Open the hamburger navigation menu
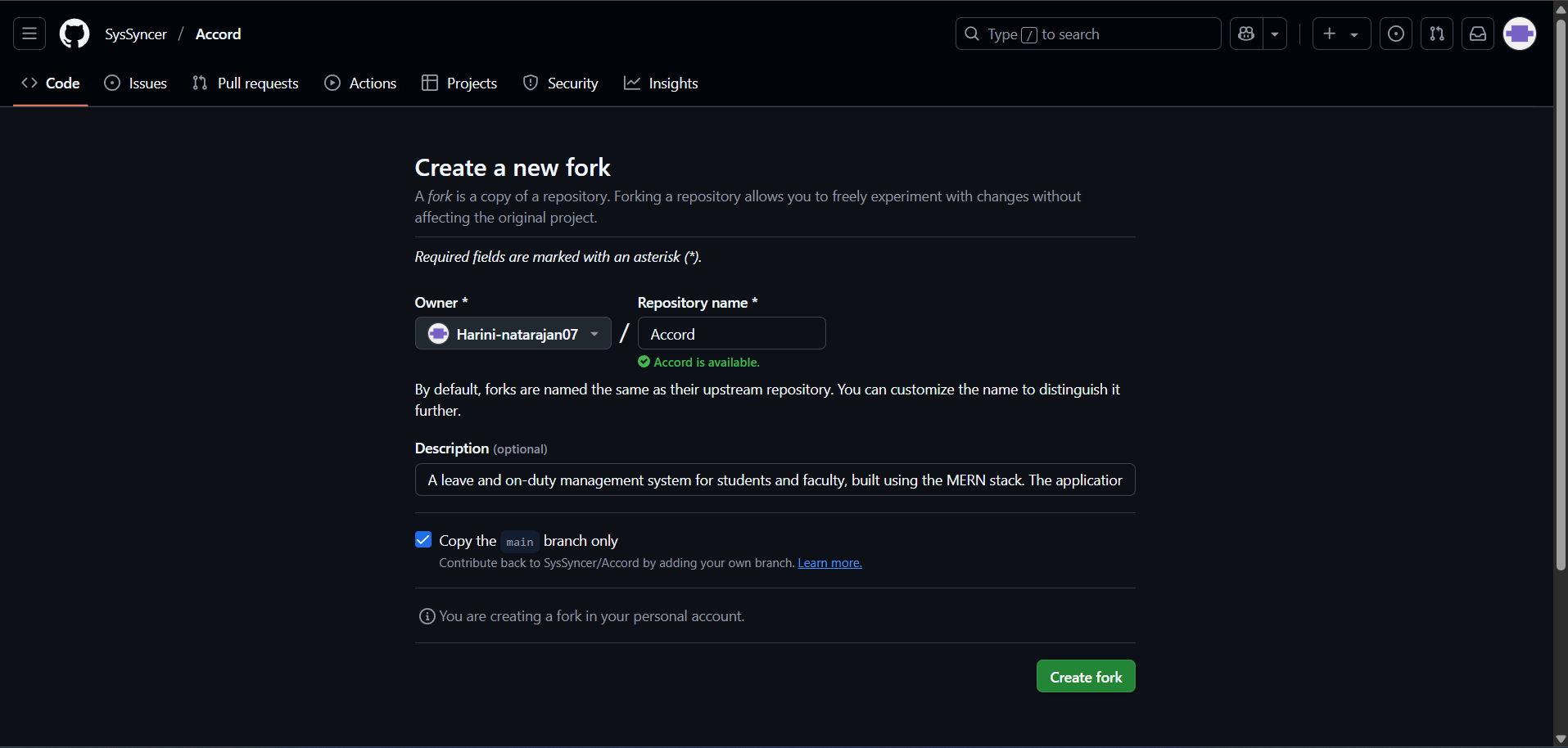The image size is (1568, 748). coord(29,34)
